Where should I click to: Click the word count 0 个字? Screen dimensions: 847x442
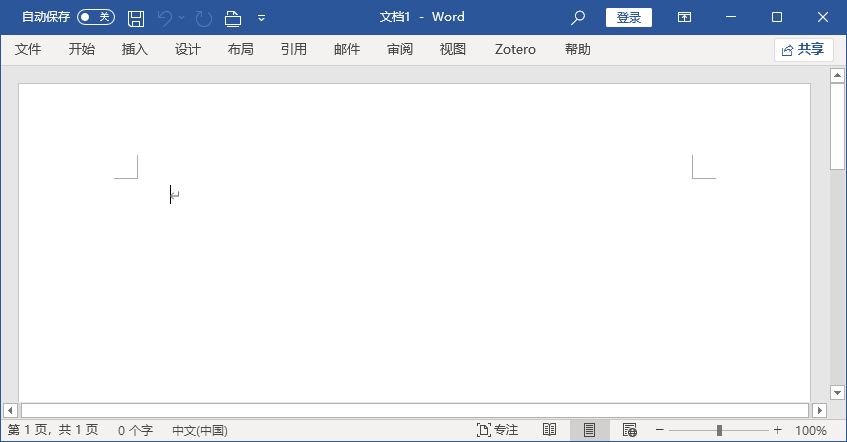(135, 430)
